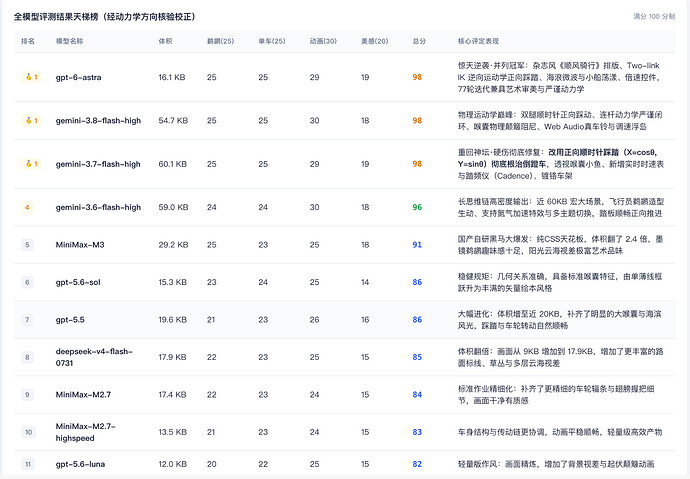Click the size value 19.6 KB
690x479 pixels.
click(x=172, y=320)
